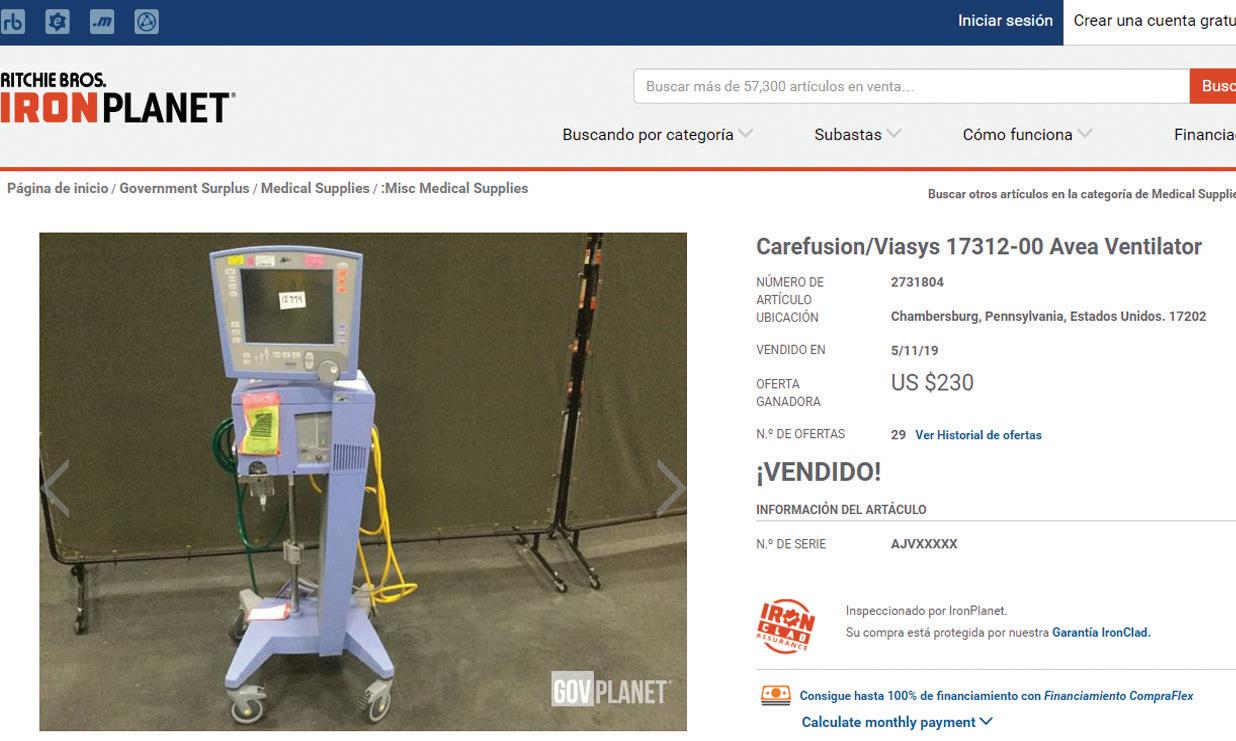This screenshot has width=1236, height=741.
Task: Click Crear una cuenta gratuita
Action: (1154, 21)
